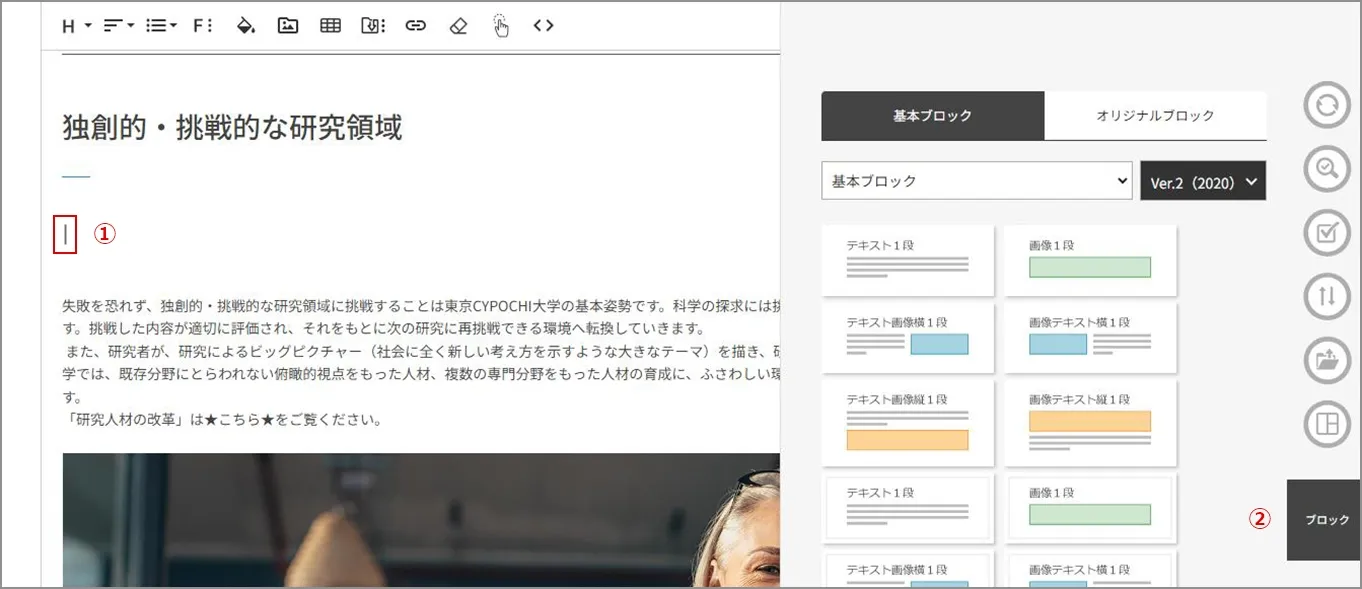
Task: Click the line 「研究人材の改革」は★こちら★をご覧ください
Action: pyautogui.click(x=222, y=420)
